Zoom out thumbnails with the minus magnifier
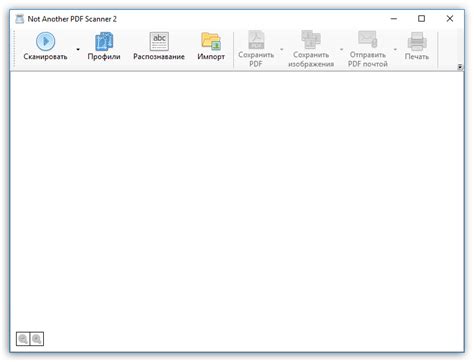 pos(23,339)
